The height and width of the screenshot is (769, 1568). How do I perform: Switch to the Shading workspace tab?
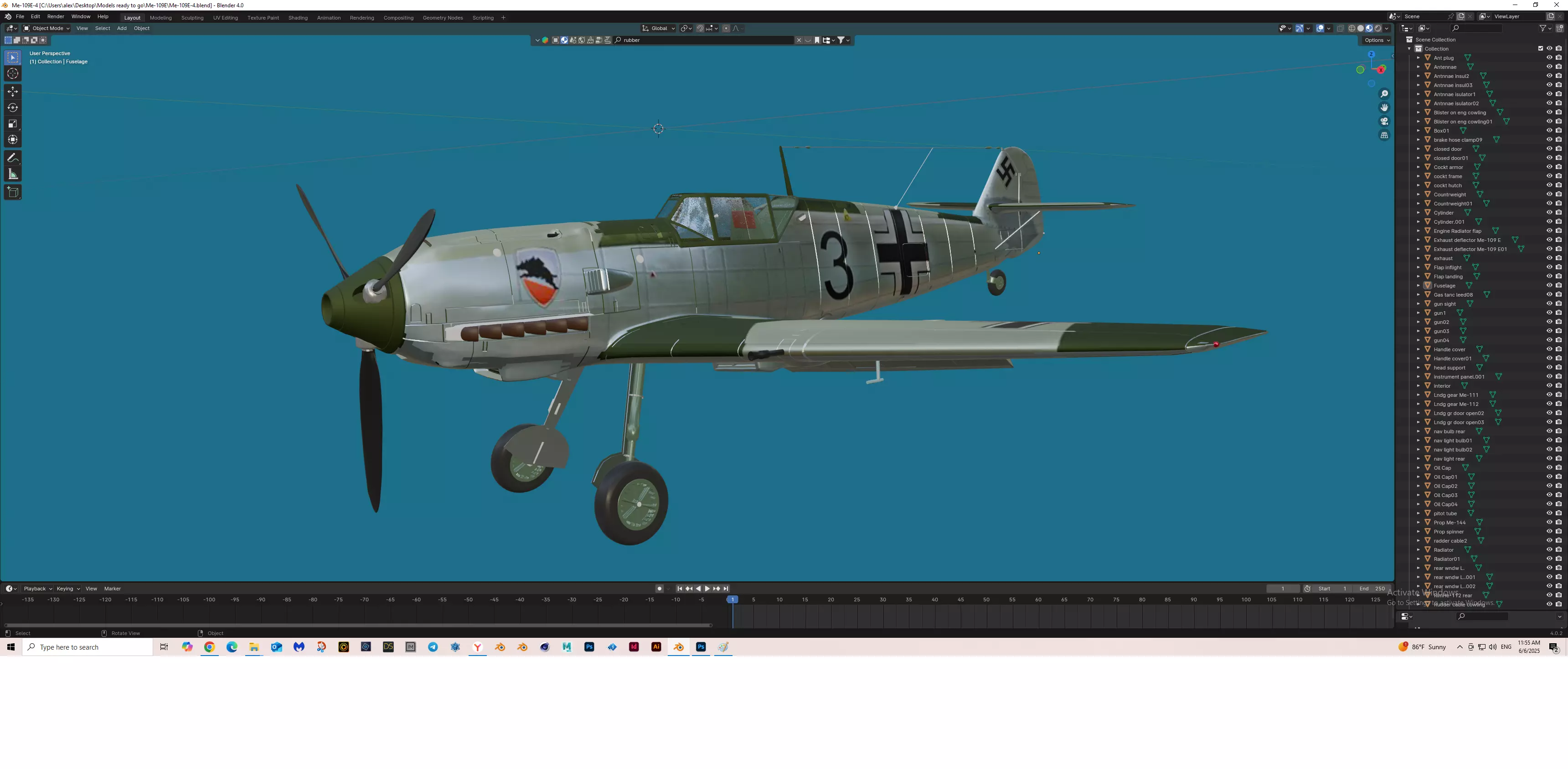(x=298, y=18)
